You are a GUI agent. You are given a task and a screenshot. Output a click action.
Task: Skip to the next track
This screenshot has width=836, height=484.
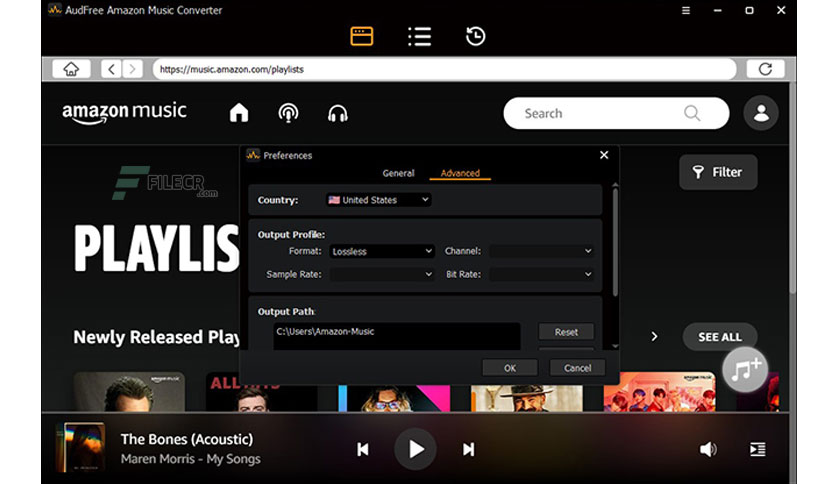468,449
